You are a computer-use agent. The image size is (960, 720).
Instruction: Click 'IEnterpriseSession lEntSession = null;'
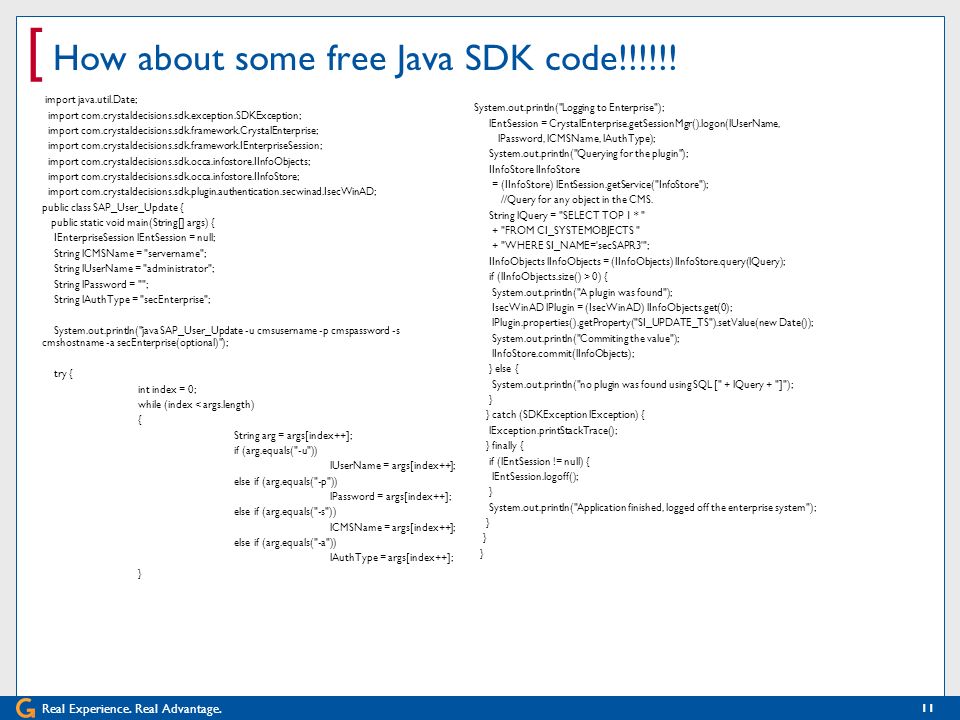[x=135, y=238]
